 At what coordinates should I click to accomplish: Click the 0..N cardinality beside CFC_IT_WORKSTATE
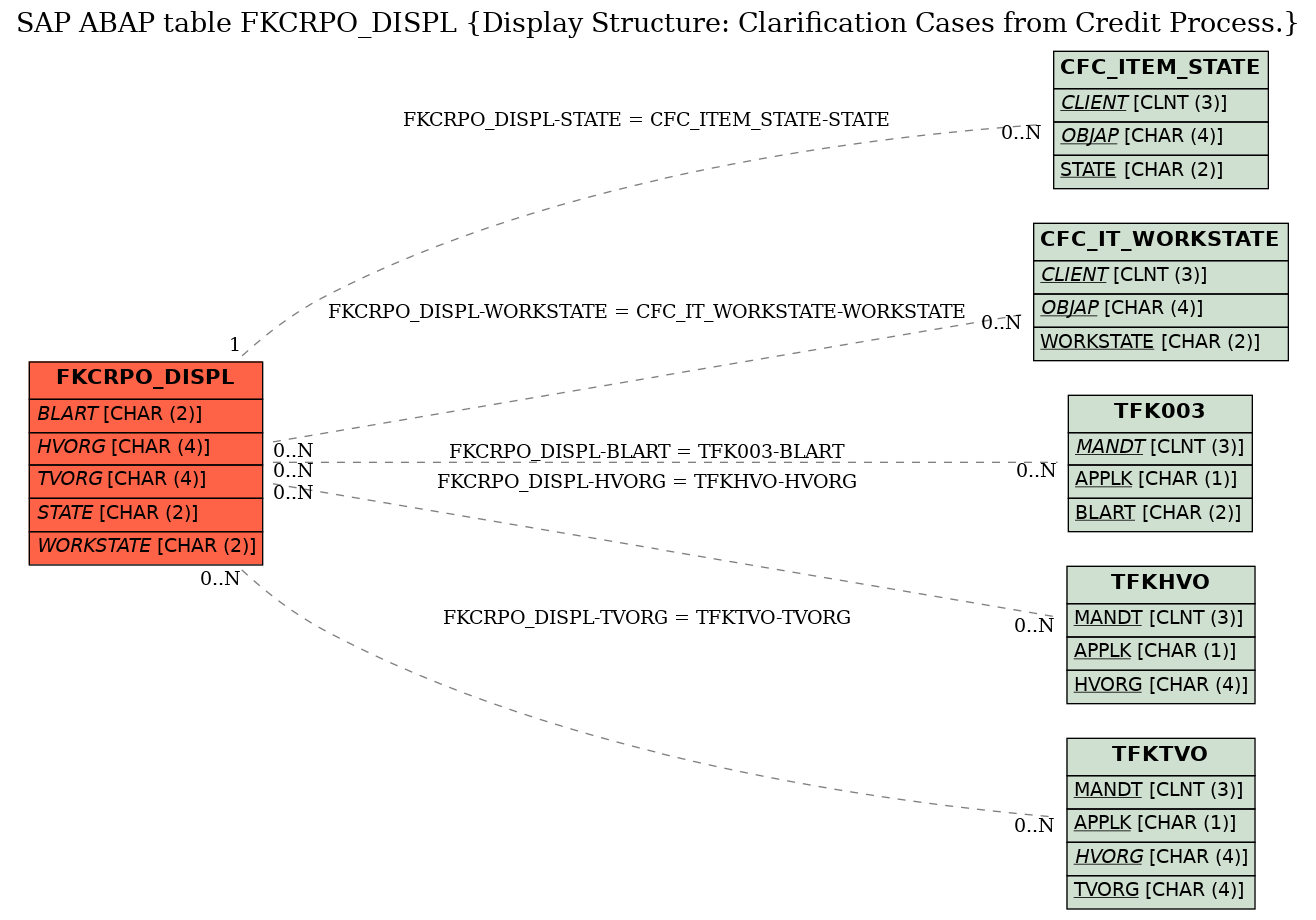pos(1001,323)
